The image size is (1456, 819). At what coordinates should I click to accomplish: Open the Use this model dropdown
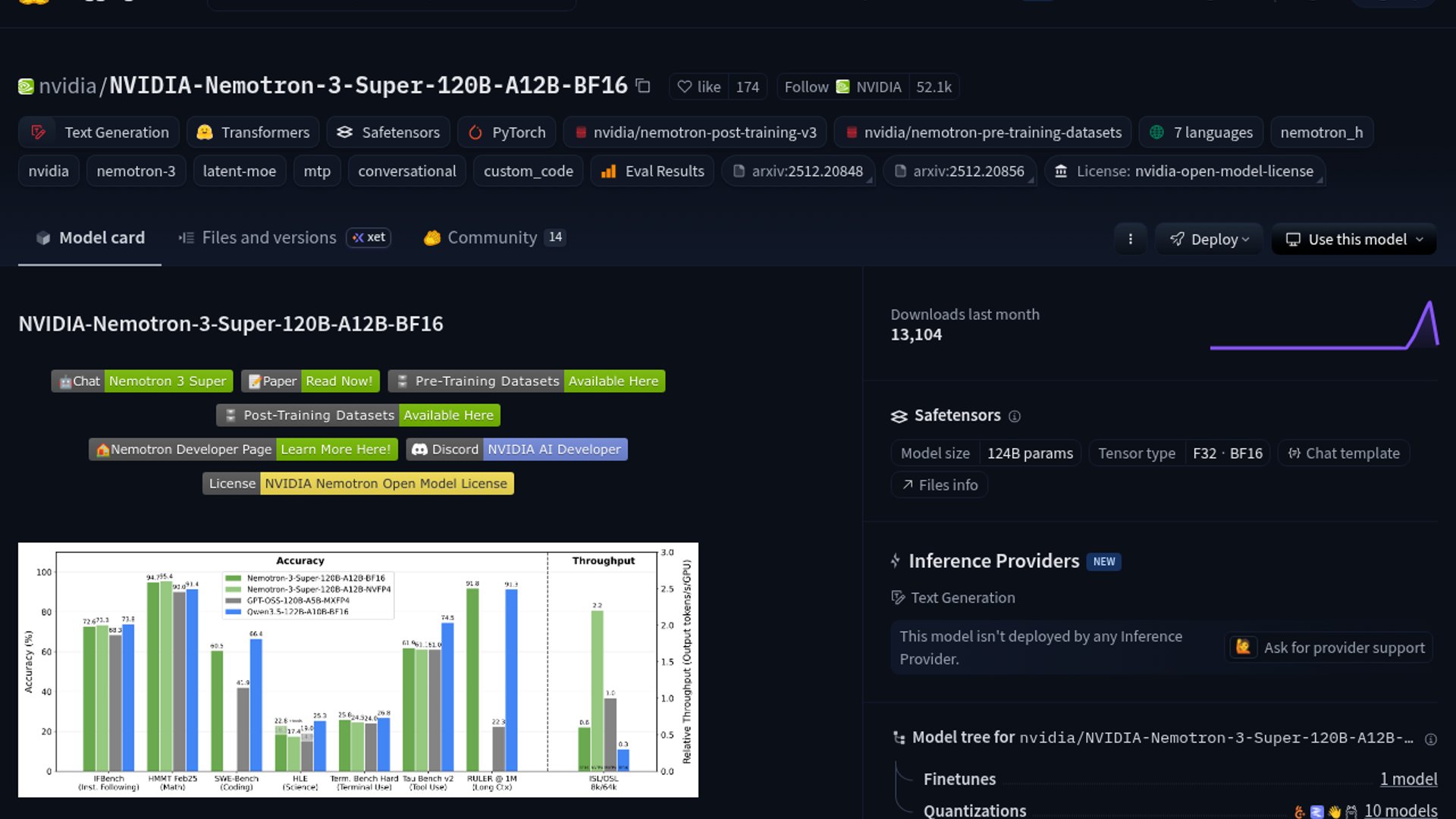[1354, 240]
